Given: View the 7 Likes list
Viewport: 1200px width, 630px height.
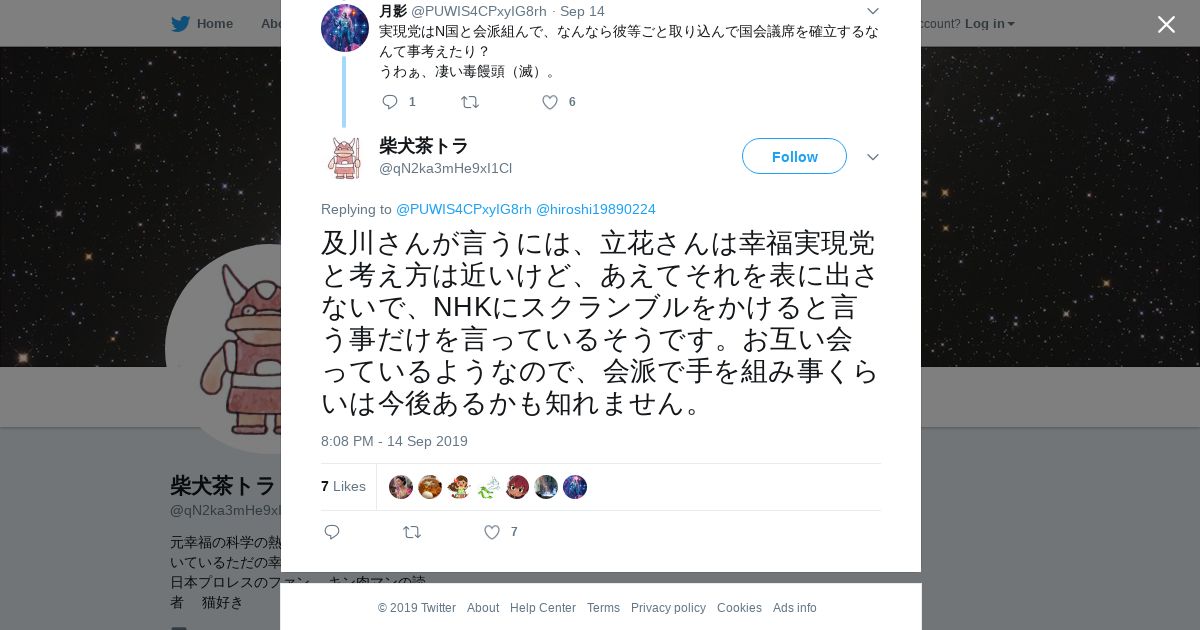Looking at the screenshot, I should [343, 486].
